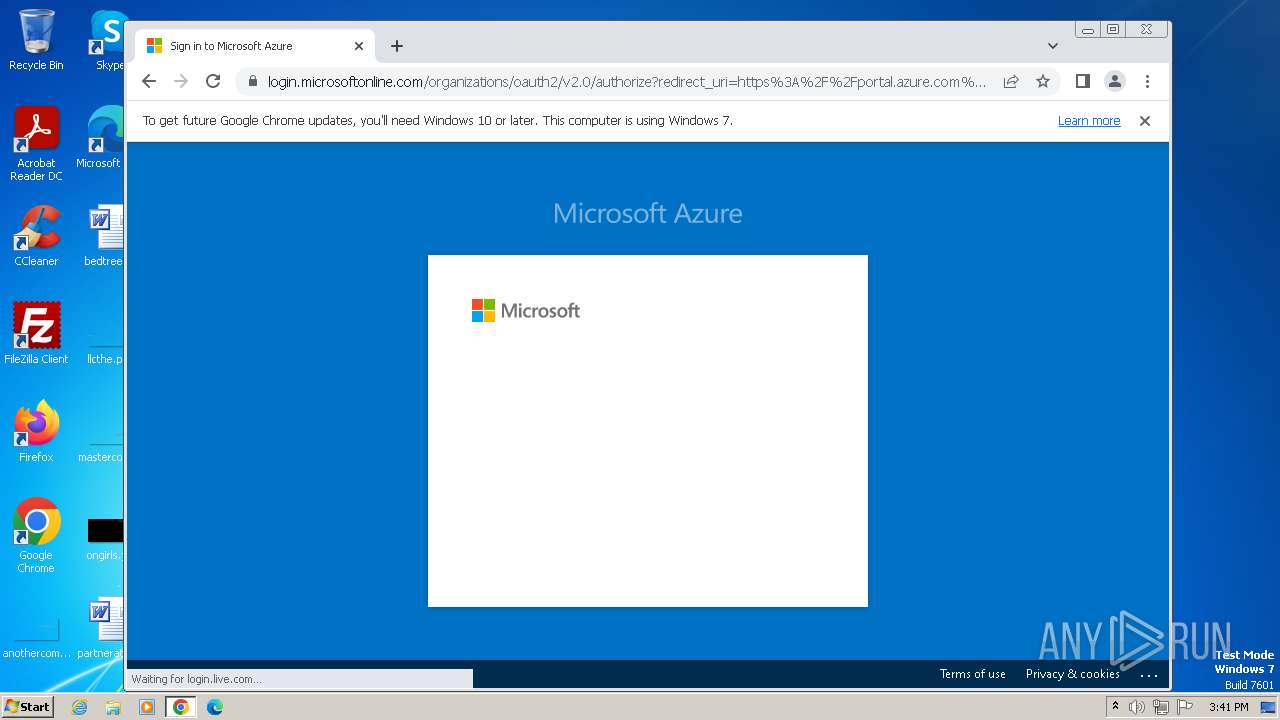
Task: Open Windows Media Player from taskbar
Action: [x=147, y=707]
